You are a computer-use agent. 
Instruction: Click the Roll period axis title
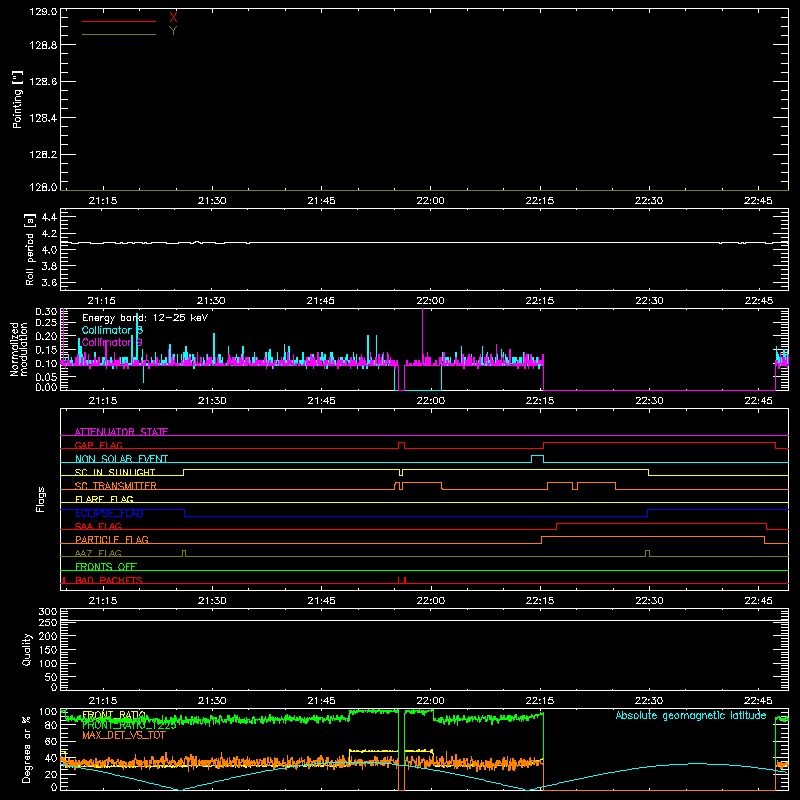click(30, 249)
